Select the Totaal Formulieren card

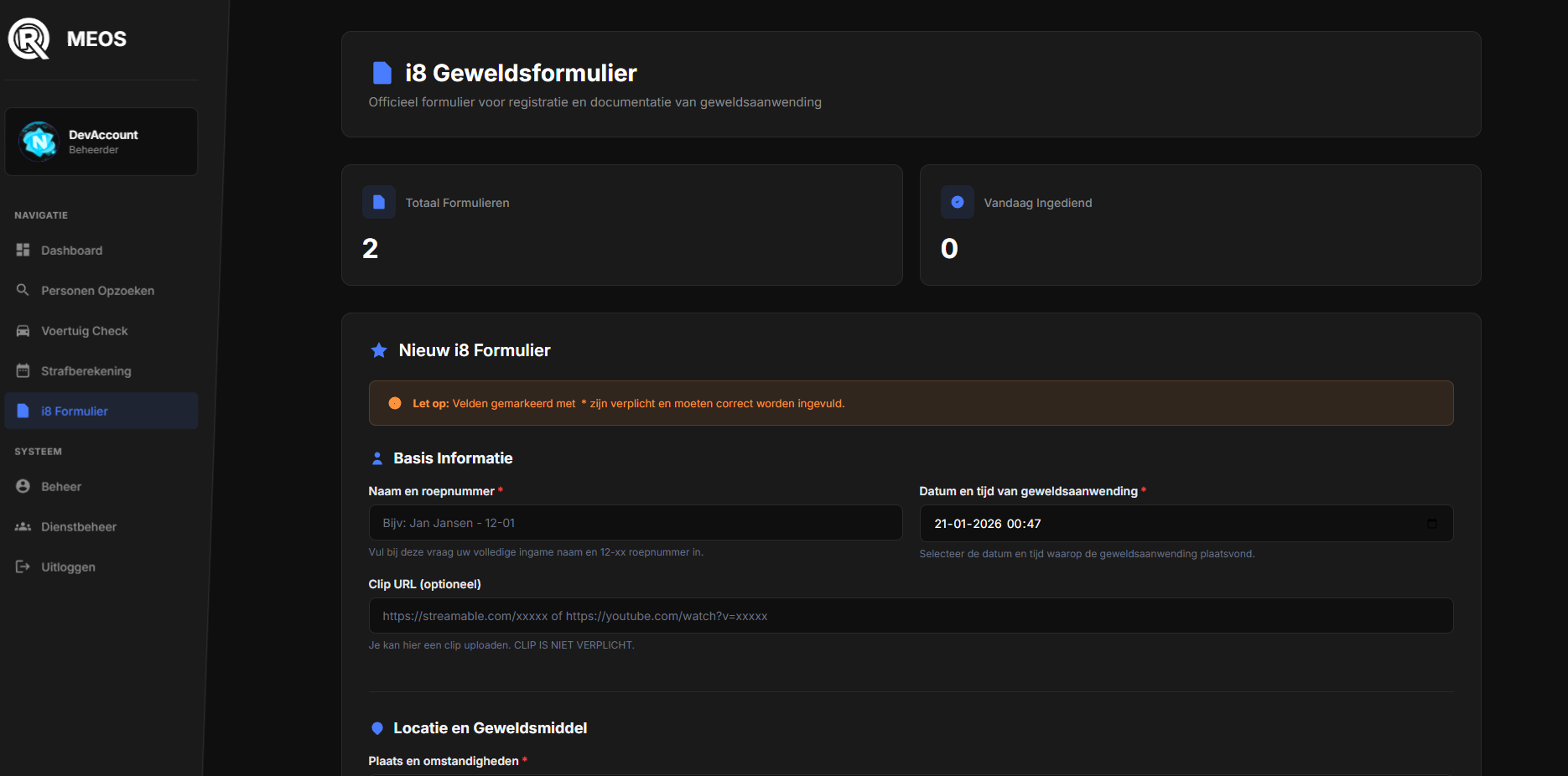click(x=621, y=225)
